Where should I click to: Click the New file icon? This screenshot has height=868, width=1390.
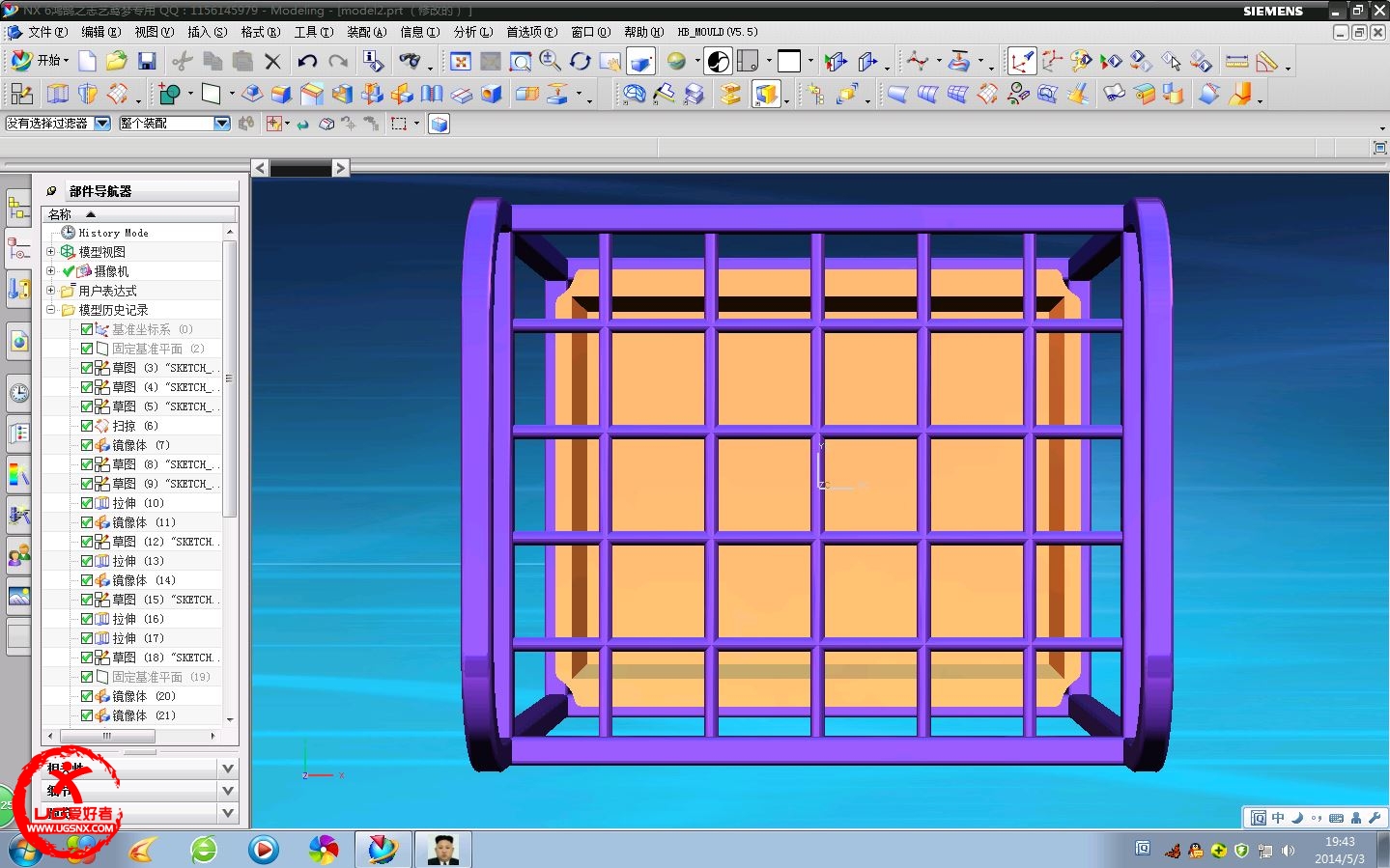click(x=88, y=62)
